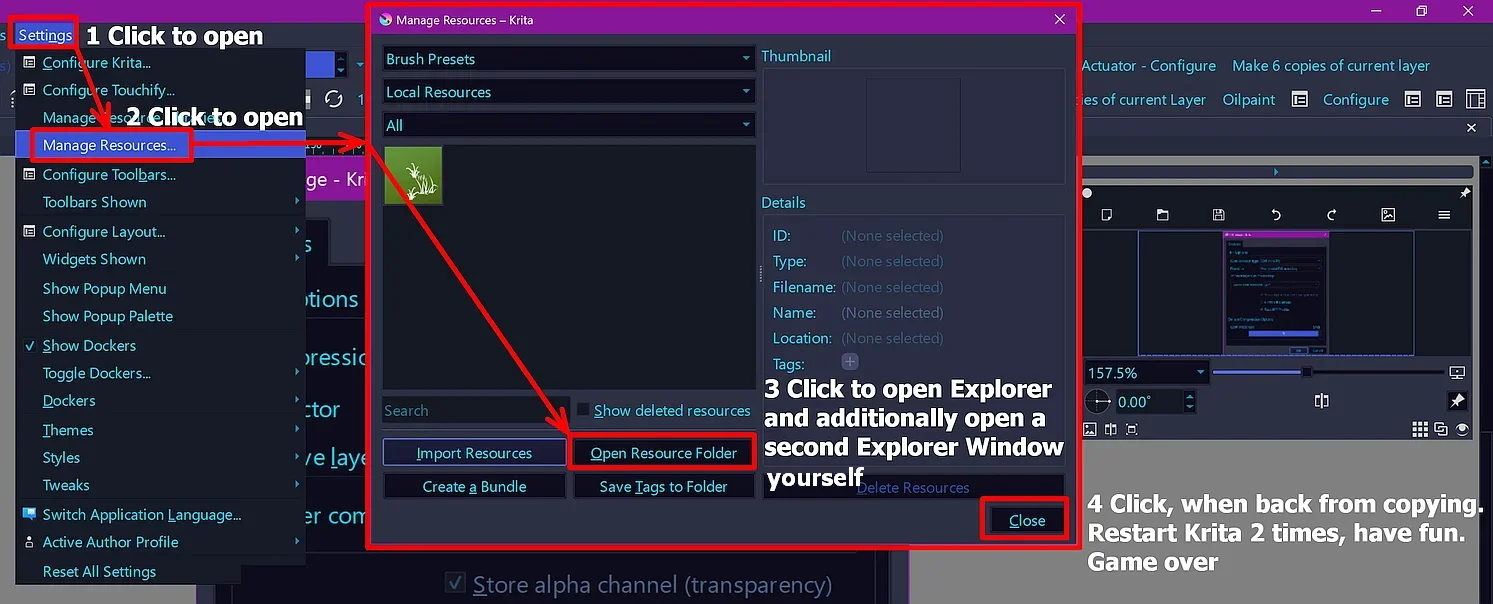Viewport: 1493px width, 604px height.
Task: Click the Create a Bundle button
Action: coord(474,486)
